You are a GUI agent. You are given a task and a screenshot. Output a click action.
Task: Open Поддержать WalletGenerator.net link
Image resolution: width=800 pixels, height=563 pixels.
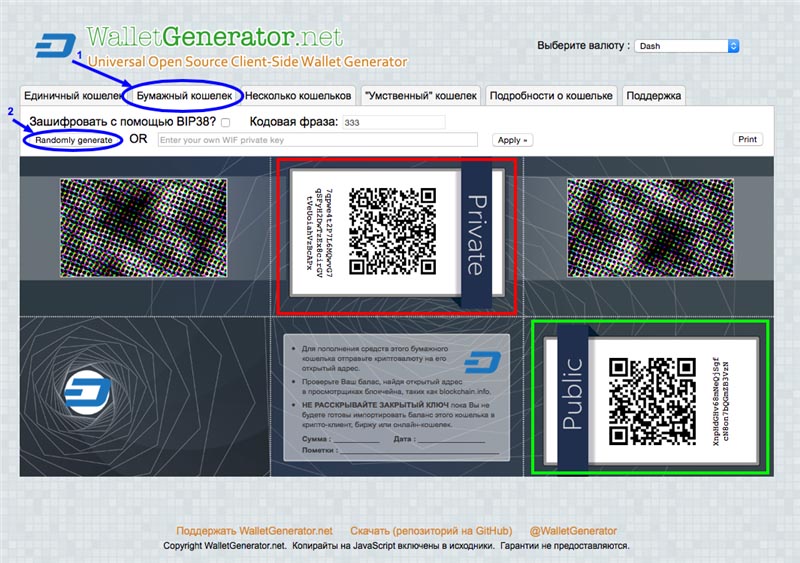click(x=254, y=531)
